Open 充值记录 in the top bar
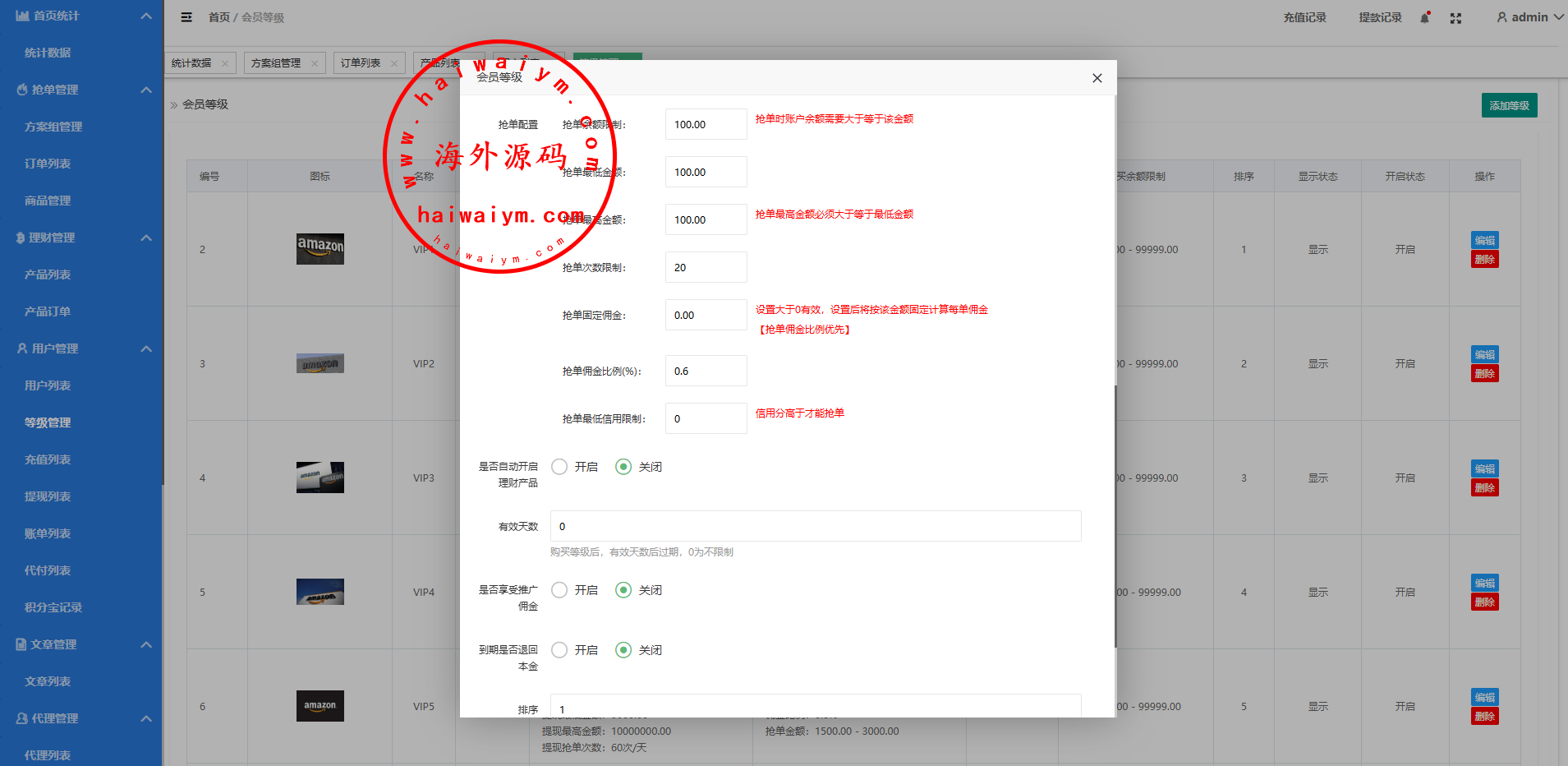Screen dimensions: 1568x766 pos(1304,17)
